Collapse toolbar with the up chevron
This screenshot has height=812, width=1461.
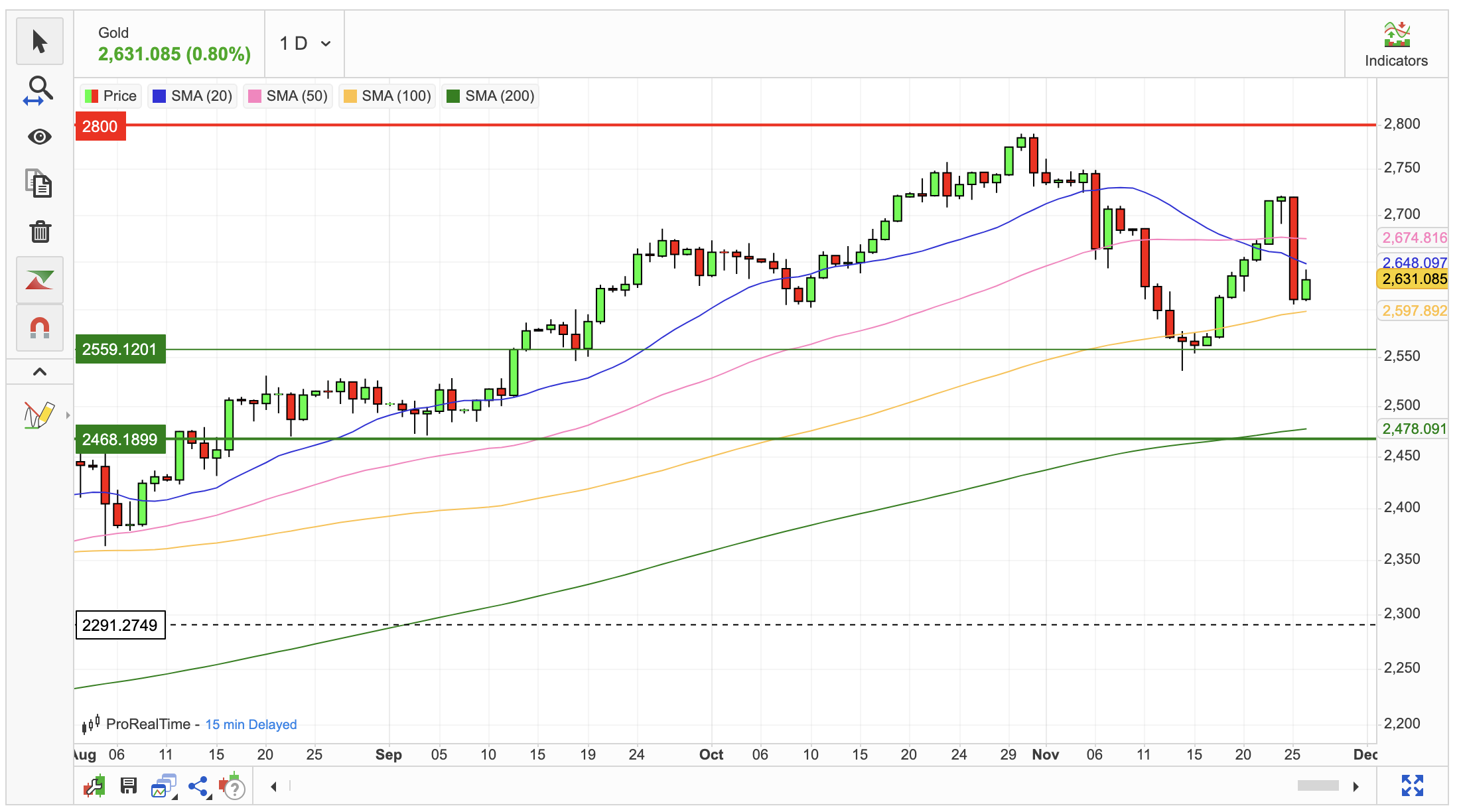click(39, 372)
